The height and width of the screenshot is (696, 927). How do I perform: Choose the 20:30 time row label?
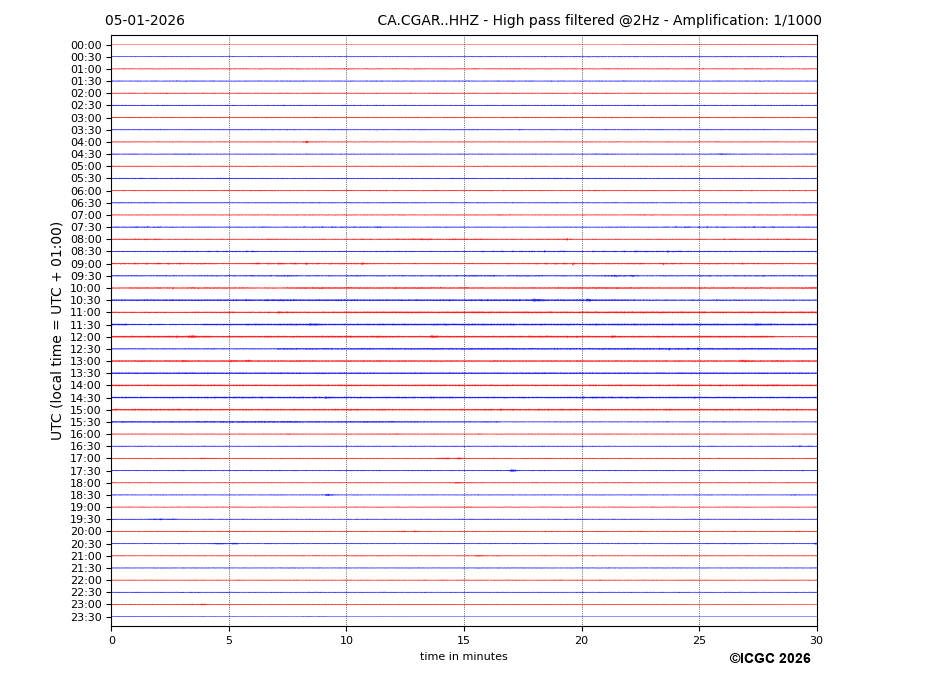click(x=86, y=544)
